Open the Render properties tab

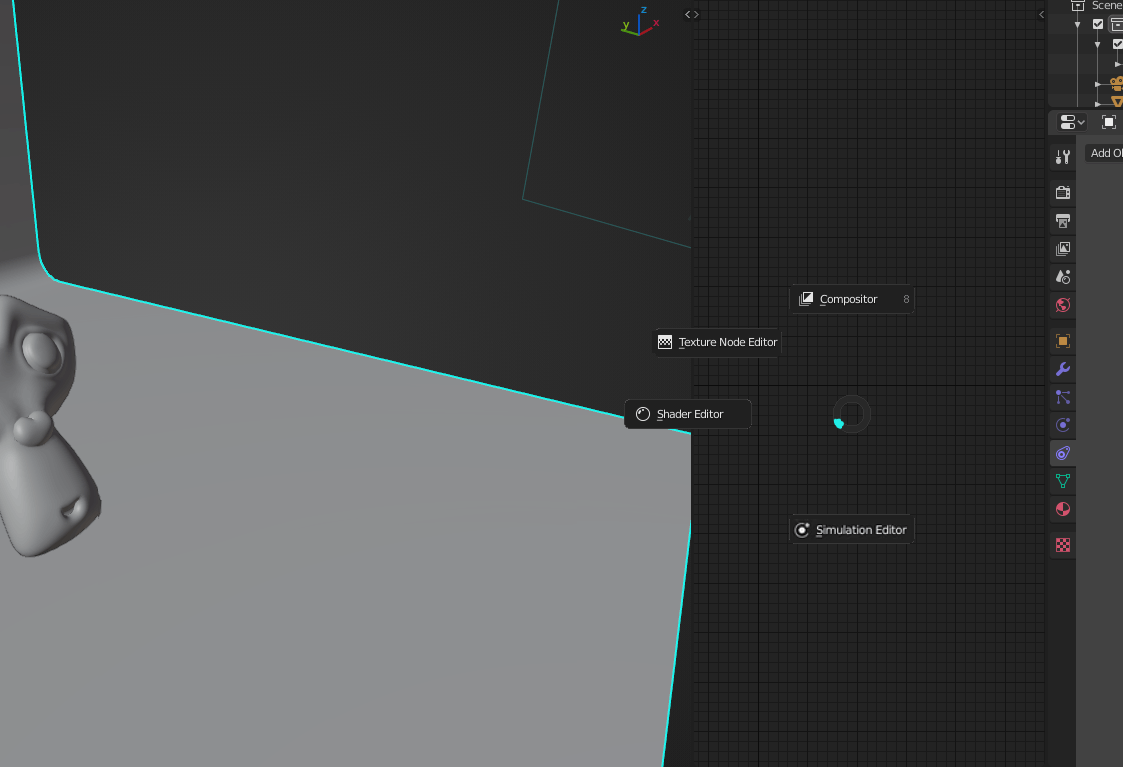tap(1063, 193)
